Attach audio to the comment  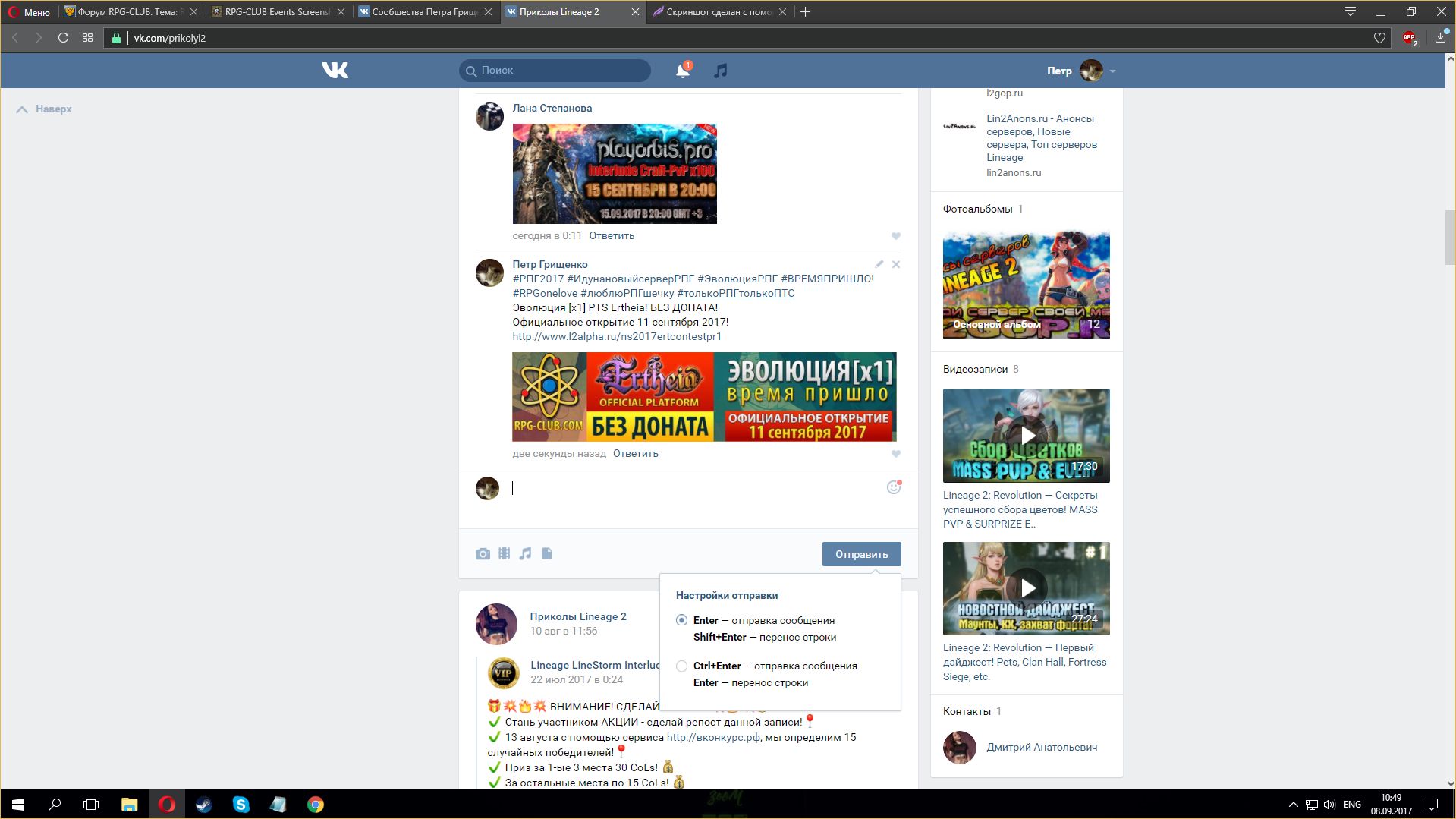tap(525, 554)
